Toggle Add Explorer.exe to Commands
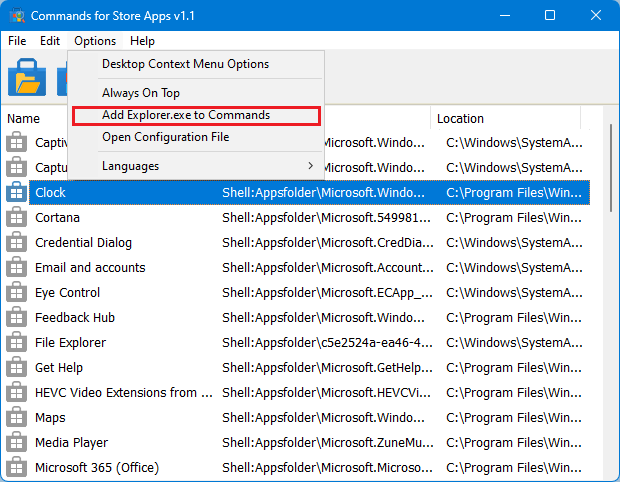The width and height of the screenshot is (620, 482). pos(186,115)
